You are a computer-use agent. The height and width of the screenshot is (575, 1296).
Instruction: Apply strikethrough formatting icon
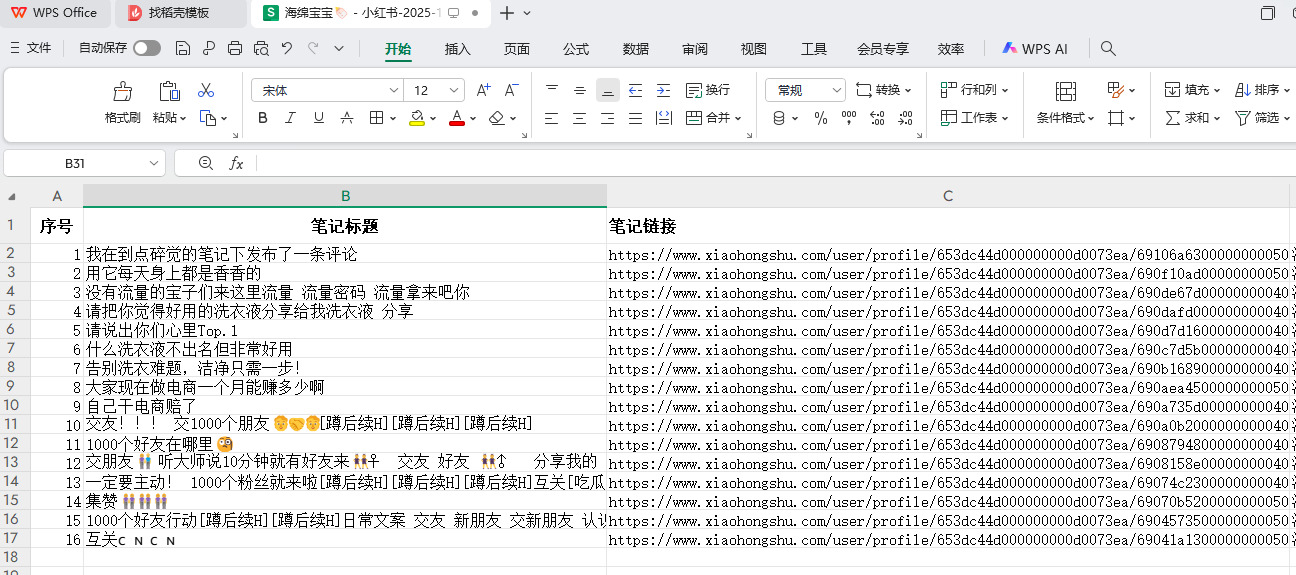click(346, 118)
